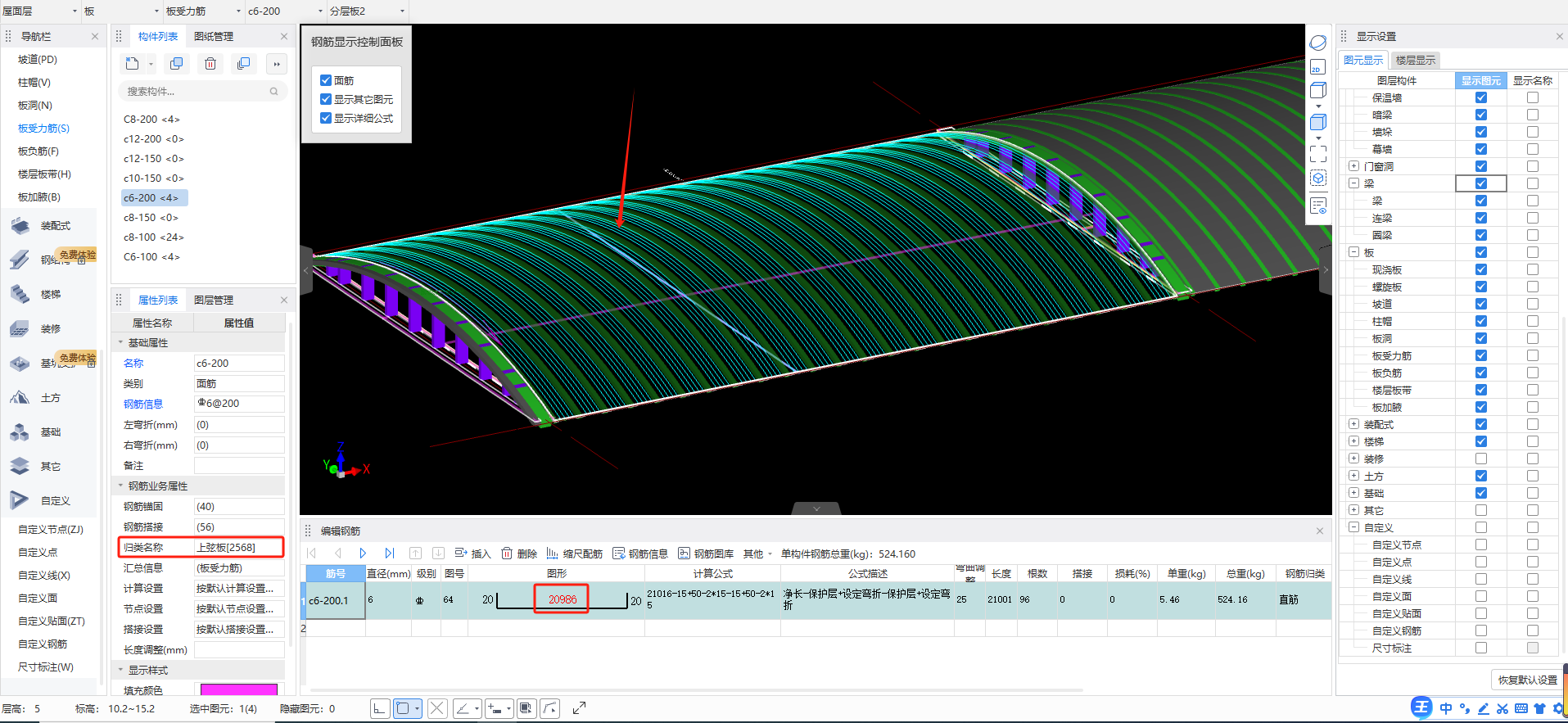Switch to 楼层显示 tab

click(x=1416, y=60)
